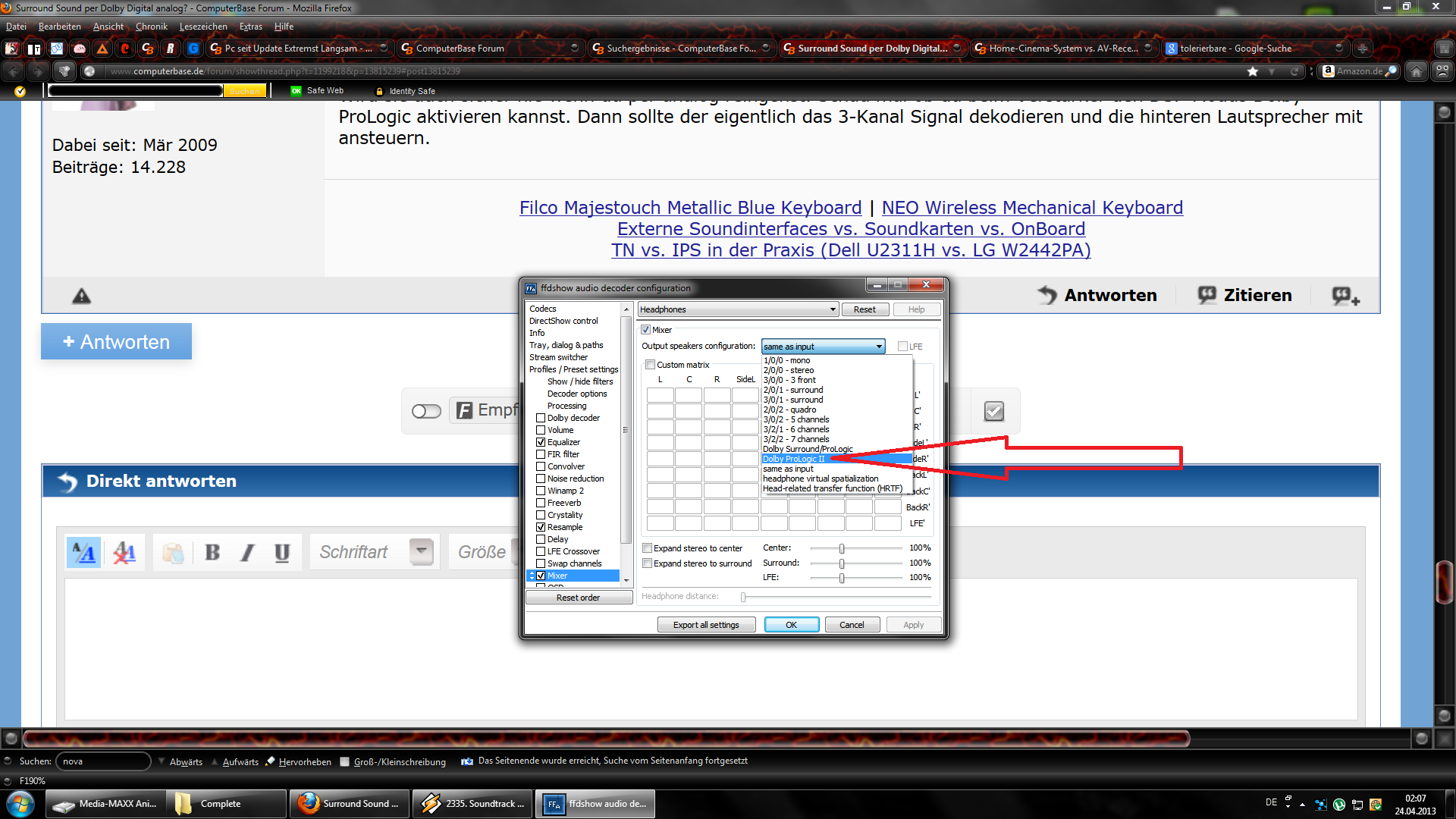The width and height of the screenshot is (1456, 819).
Task: Click the Underline formatting icon
Action: click(282, 552)
